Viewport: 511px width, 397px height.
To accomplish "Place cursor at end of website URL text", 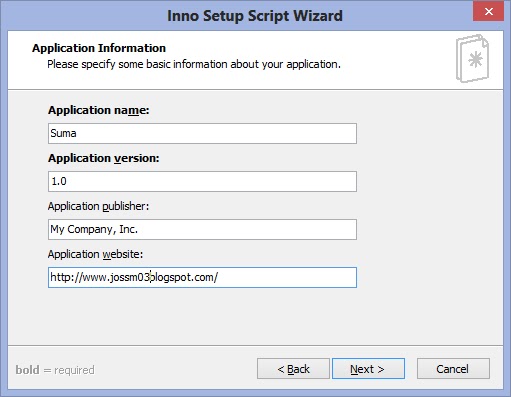I will tap(219, 277).
